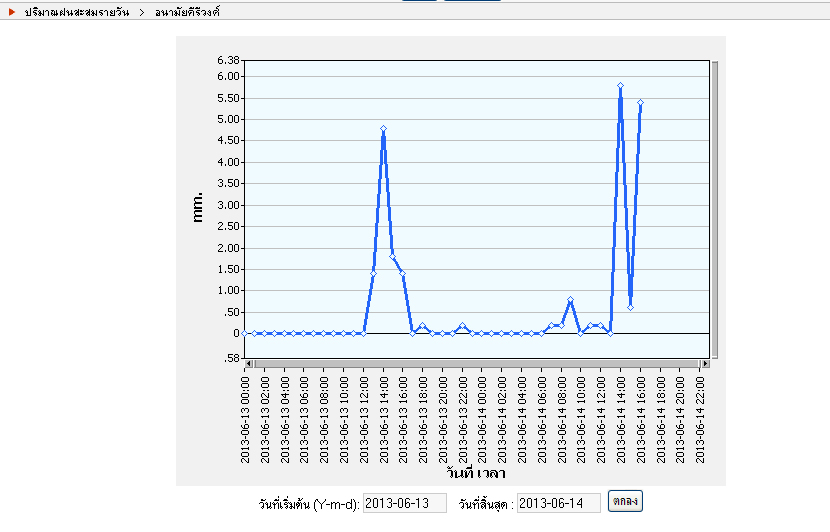Select the first data point at 06-13 00:00

pyautogui.click(x=245, y=333)
